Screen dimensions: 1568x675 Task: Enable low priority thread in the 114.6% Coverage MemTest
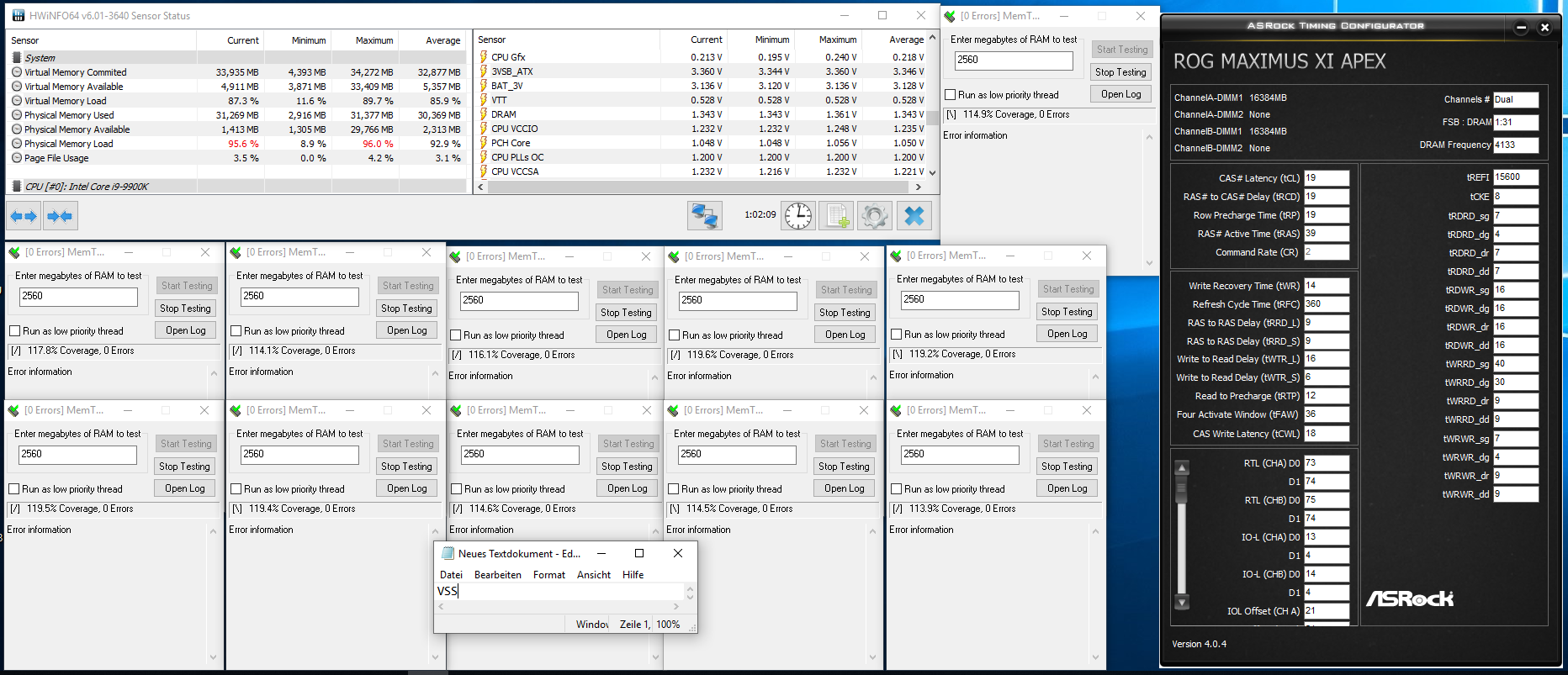pos(456,489)
